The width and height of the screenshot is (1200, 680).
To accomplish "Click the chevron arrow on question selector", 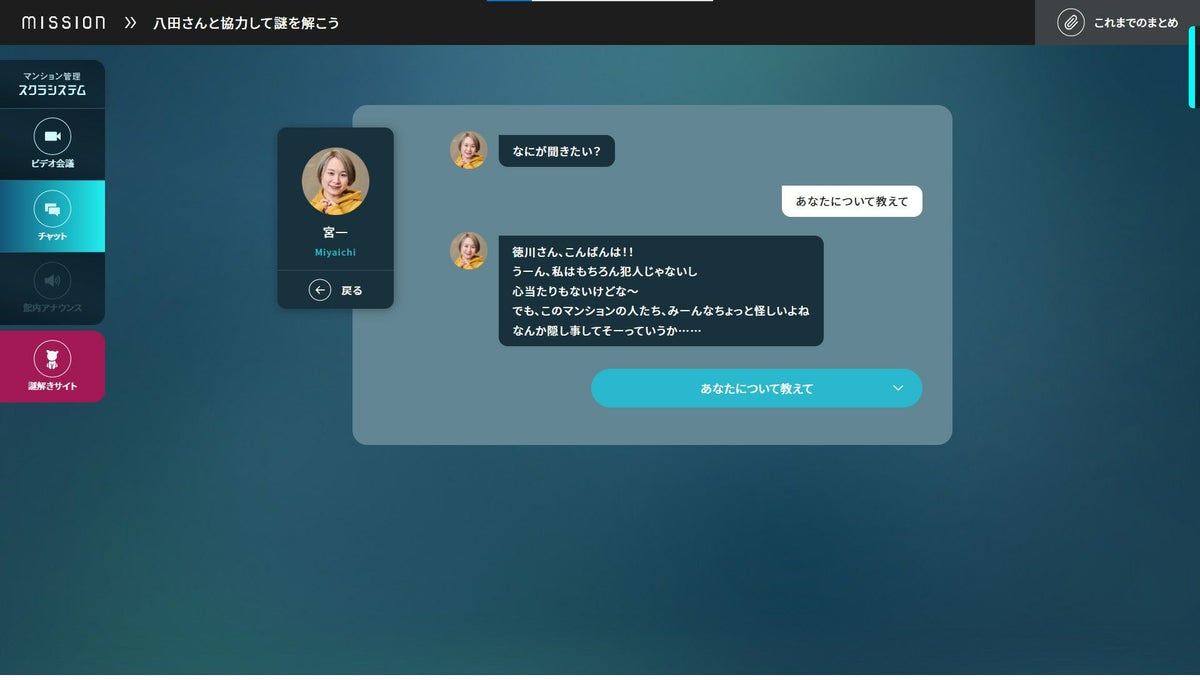I will pyautogui.click(x=897, y=388).
